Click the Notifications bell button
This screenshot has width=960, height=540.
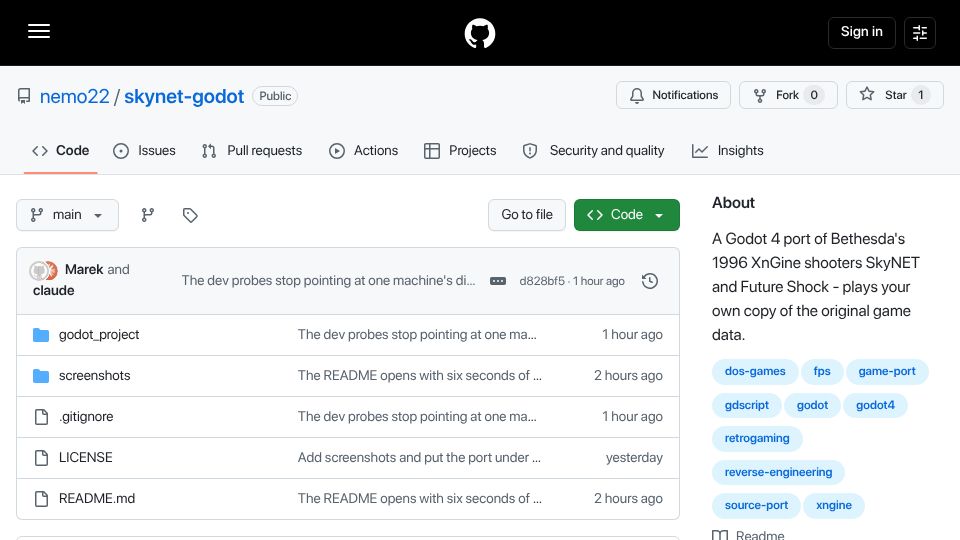click(673, 95)
